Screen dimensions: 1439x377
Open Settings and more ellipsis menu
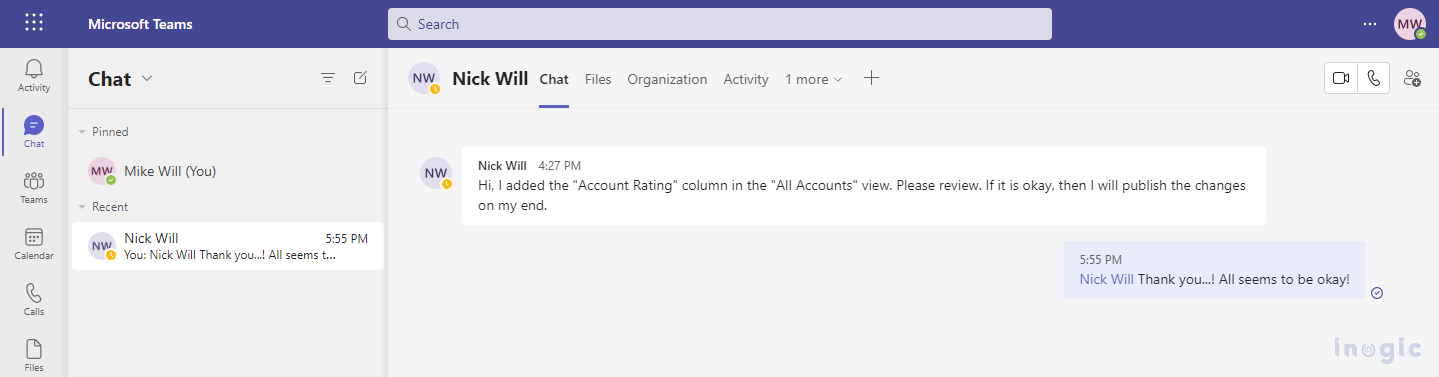point(1370,24)
